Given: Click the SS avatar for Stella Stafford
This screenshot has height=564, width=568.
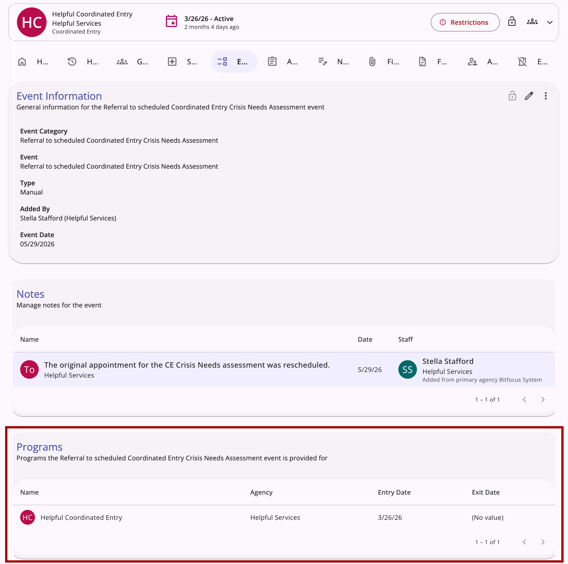Looking at the screenshot, I should coord(407,369).
